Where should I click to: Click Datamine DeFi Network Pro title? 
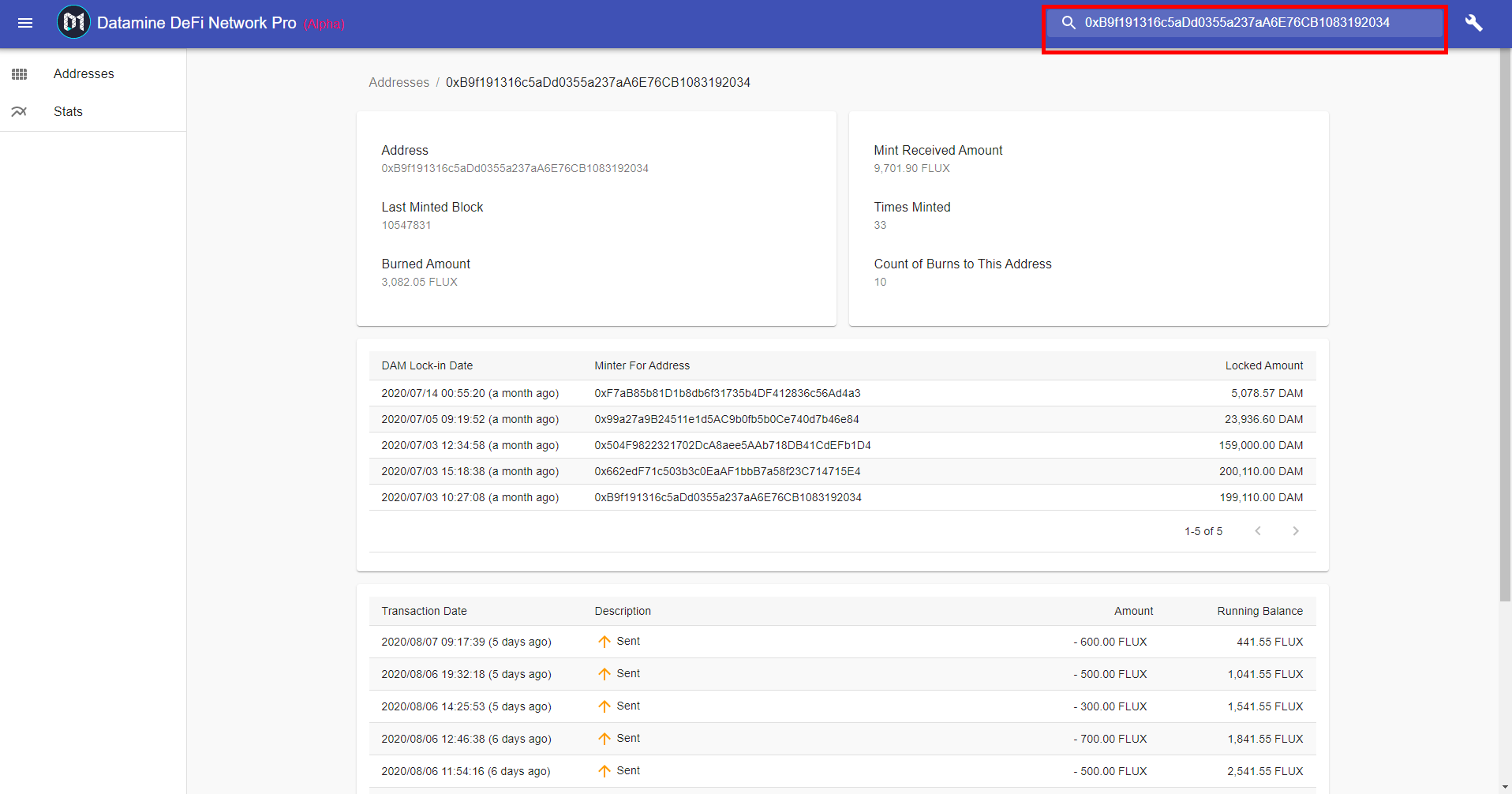196,23
